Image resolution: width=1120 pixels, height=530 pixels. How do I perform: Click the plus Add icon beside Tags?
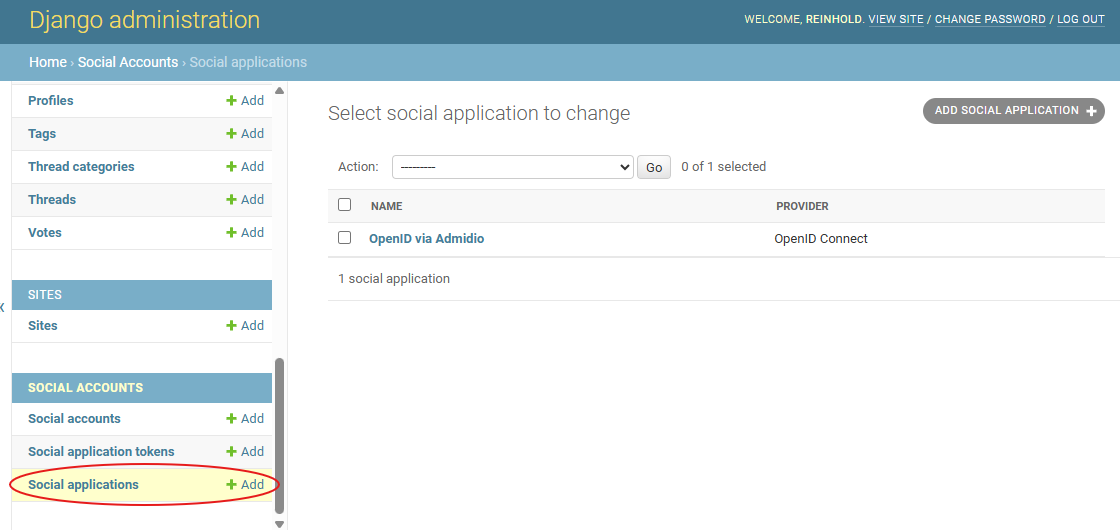pyautogui.click(x=232, y=134)
